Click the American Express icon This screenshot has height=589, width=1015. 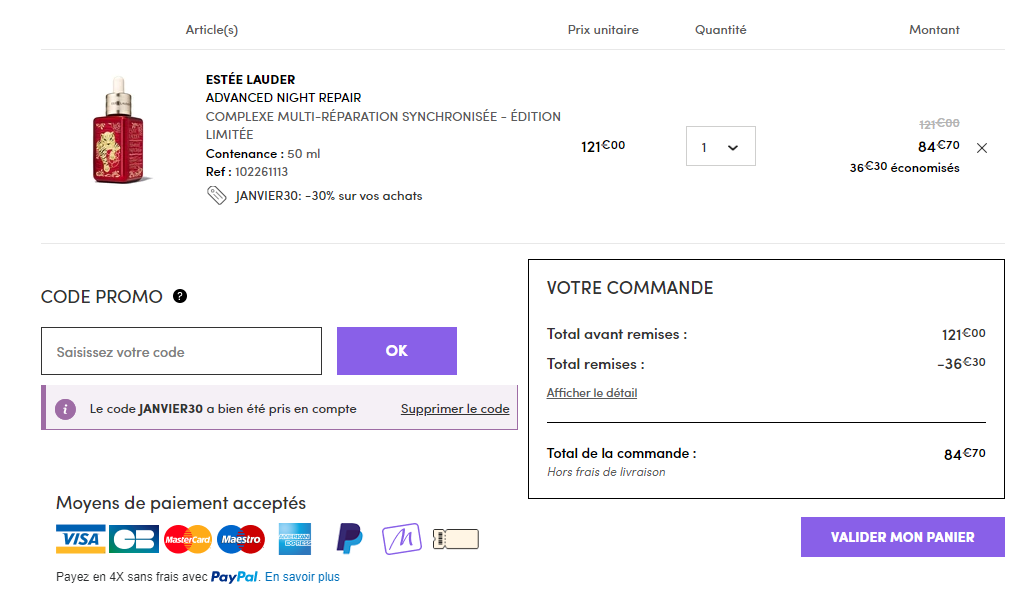click(x=295, y=539)
